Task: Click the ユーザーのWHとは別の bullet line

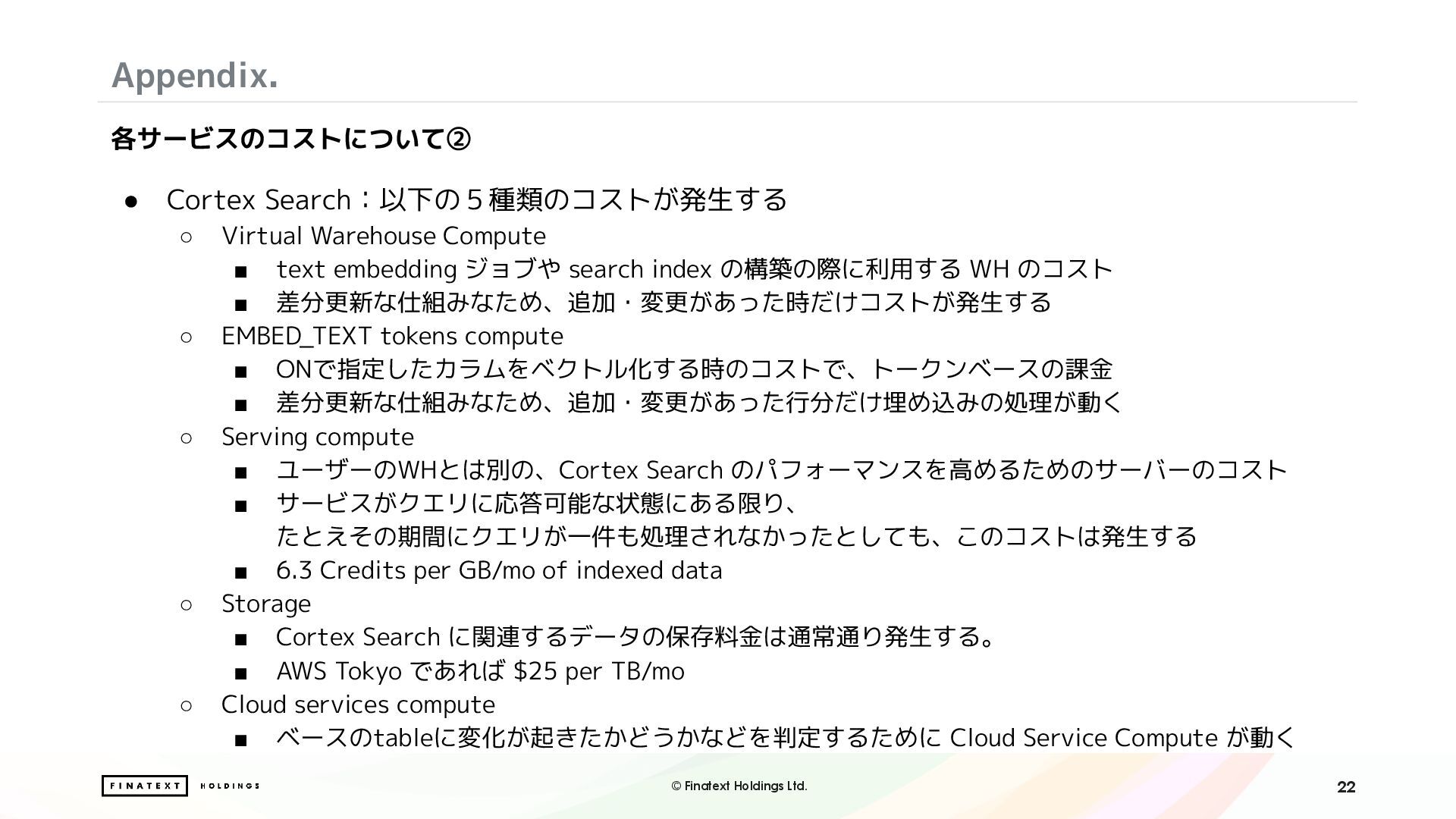Action: tap(782, 470)
